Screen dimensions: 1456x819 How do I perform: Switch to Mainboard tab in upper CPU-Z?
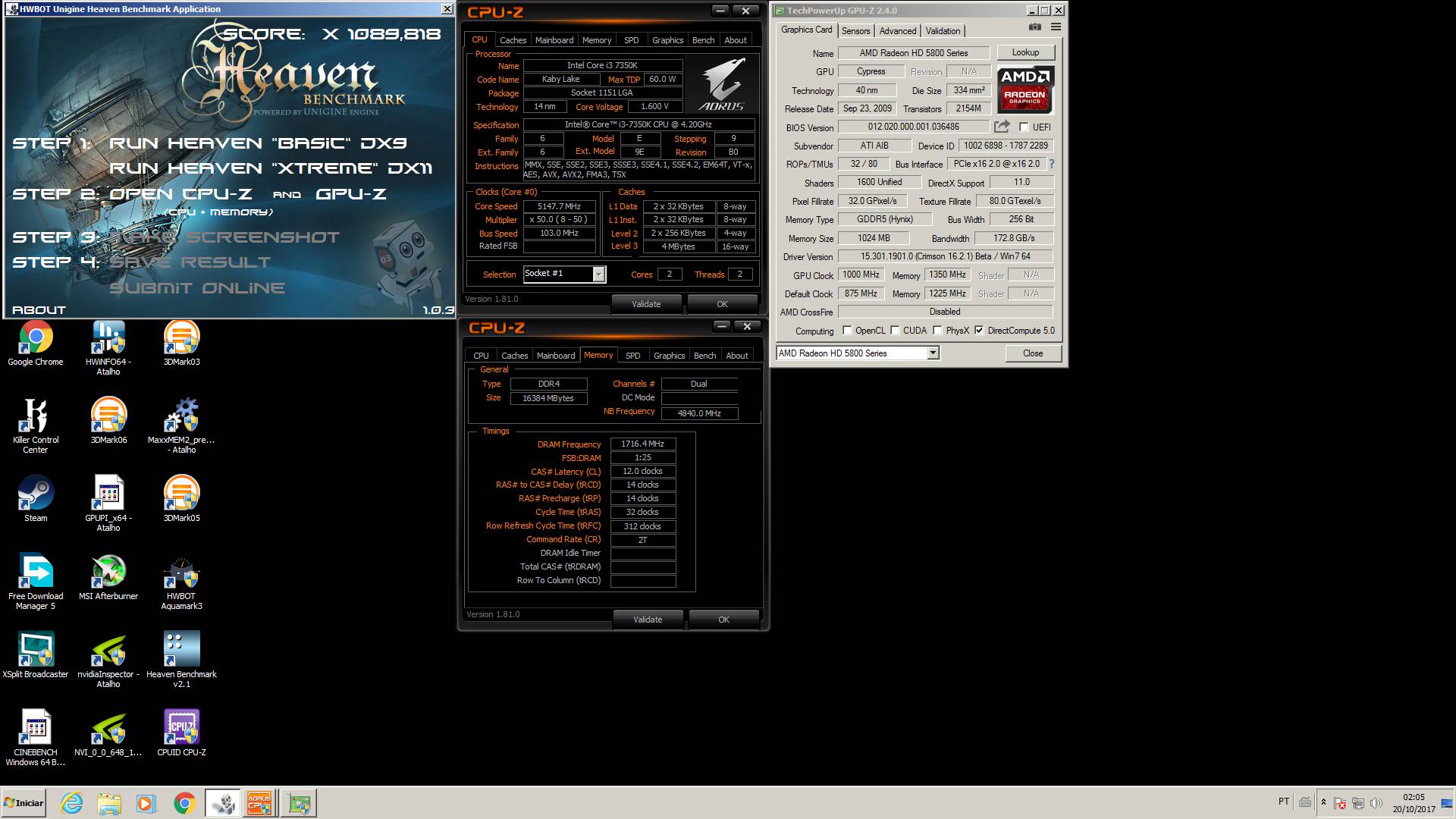pos(554,40)
